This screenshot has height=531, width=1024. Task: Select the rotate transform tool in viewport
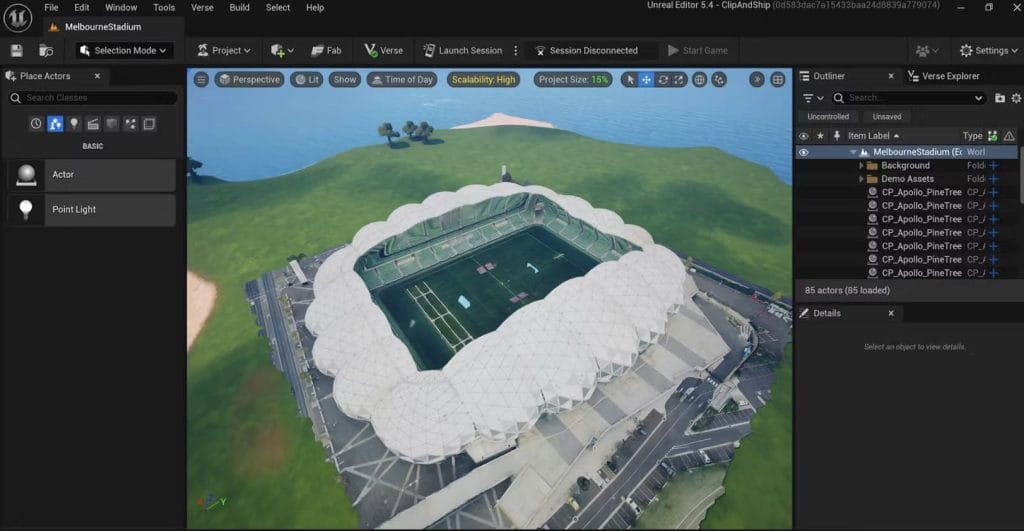tap(663, 79)
